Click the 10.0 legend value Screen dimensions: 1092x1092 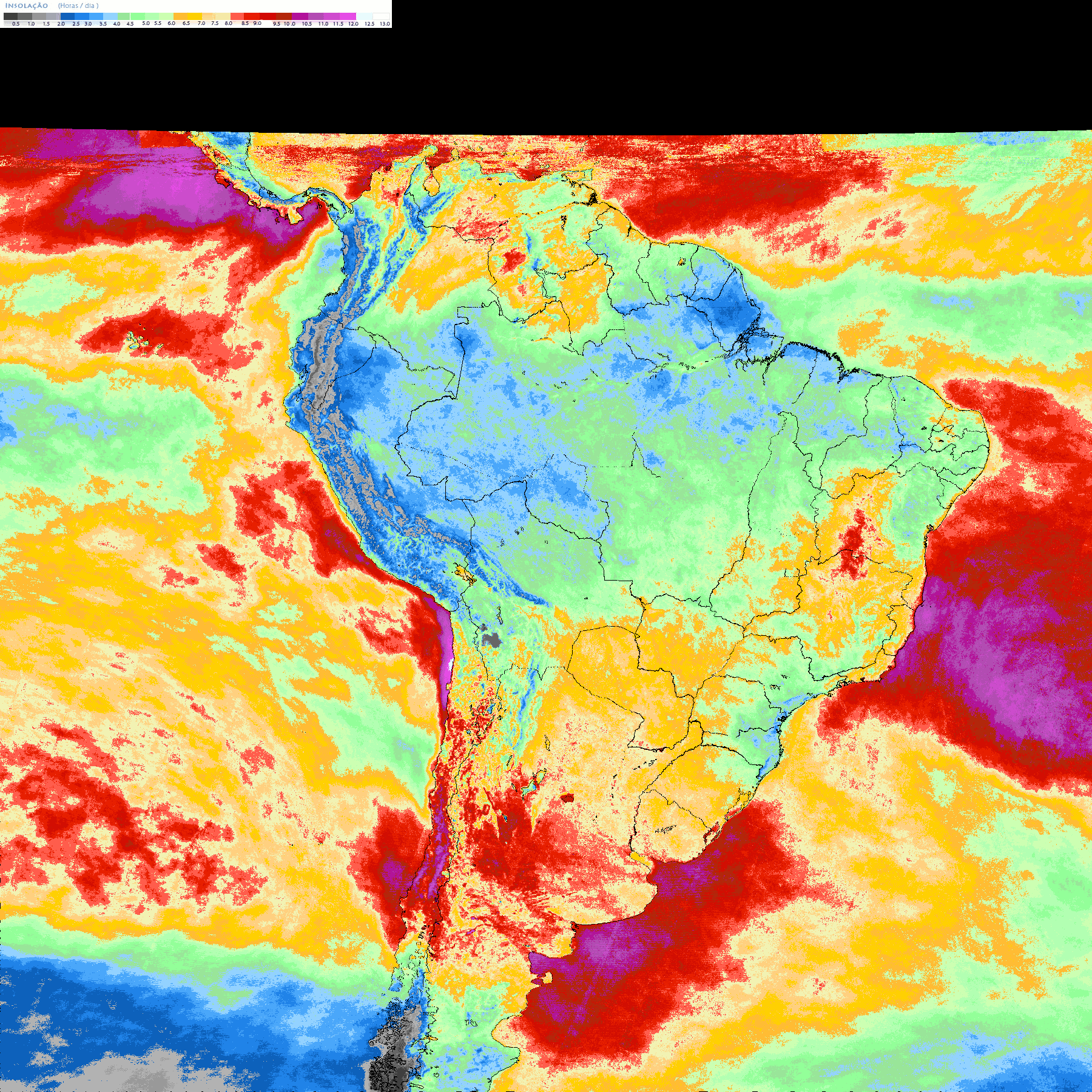pos(290,24)
